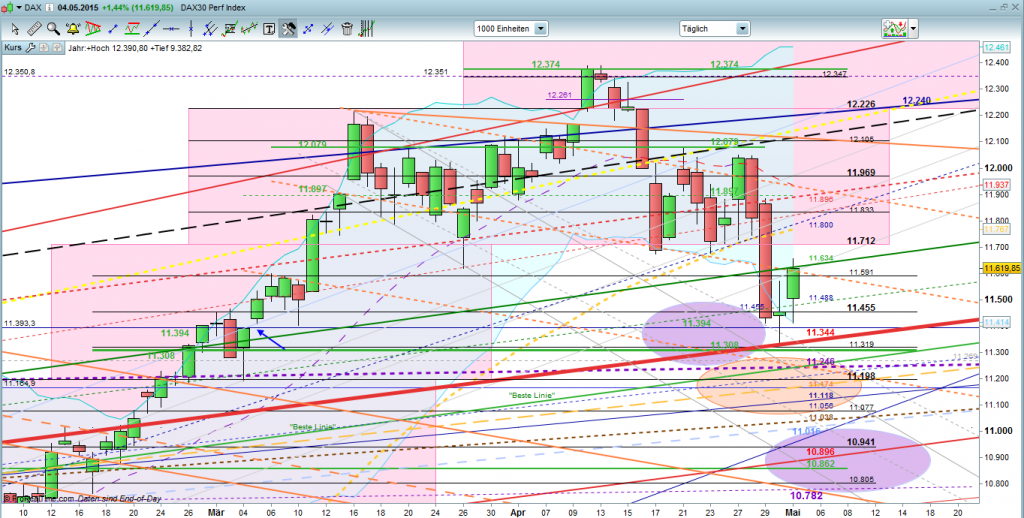The width and height of the screenshot is (1024, 518).
Task: Open the Täglich timeframe dropdown
Action: [714, 29]
